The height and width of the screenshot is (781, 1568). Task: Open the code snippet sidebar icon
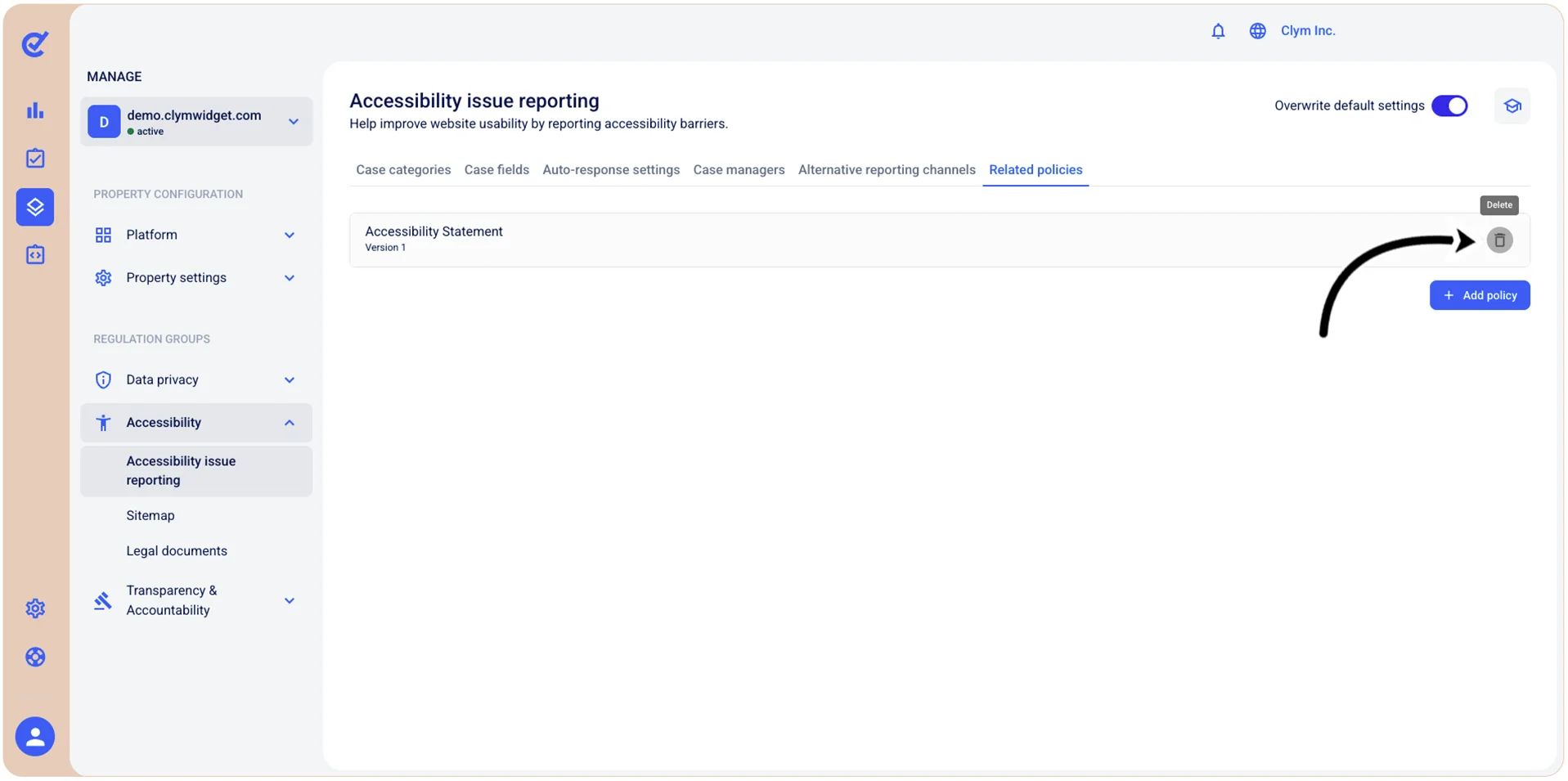[x=35, y=255]
